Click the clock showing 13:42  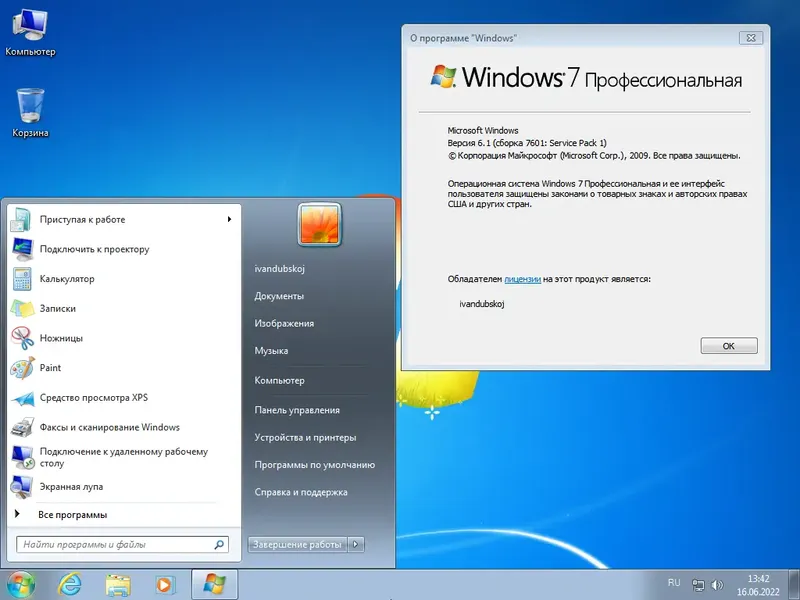(x=758, y=579)
